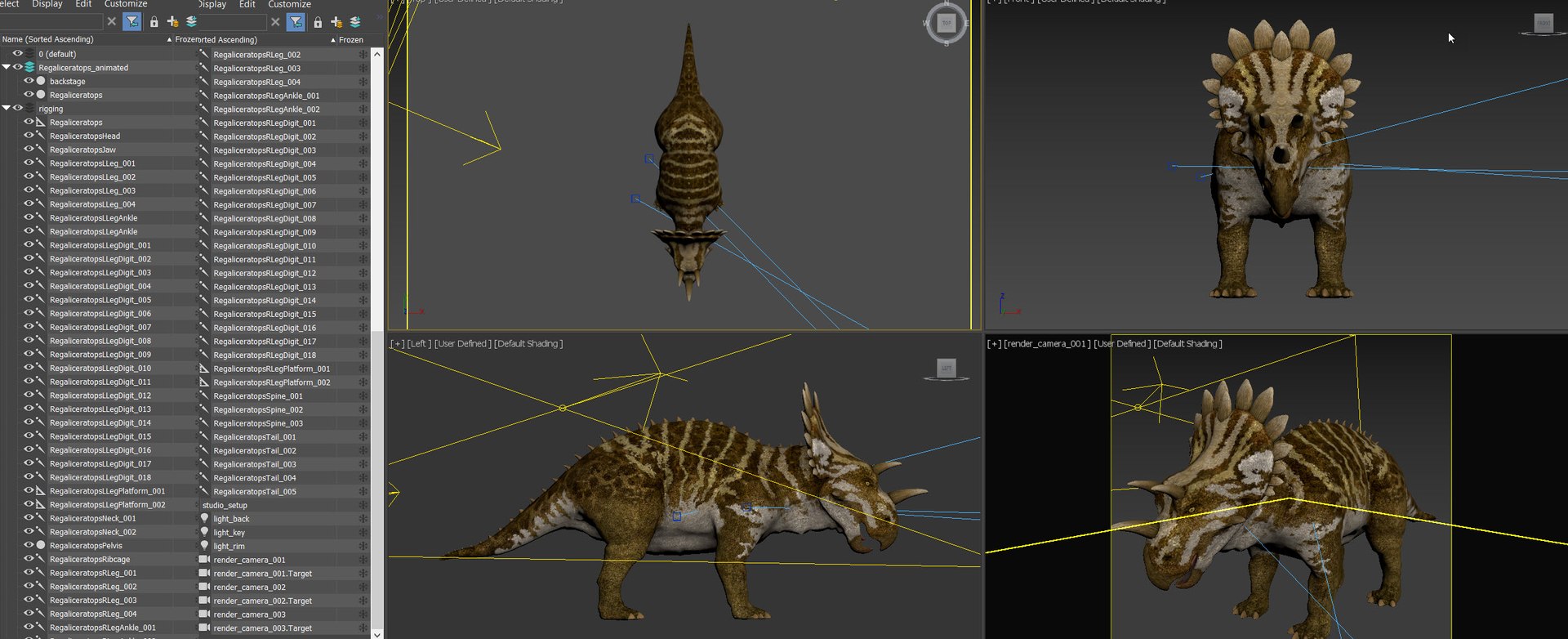Toggle visibility of rigging layer

coord(17,108)
